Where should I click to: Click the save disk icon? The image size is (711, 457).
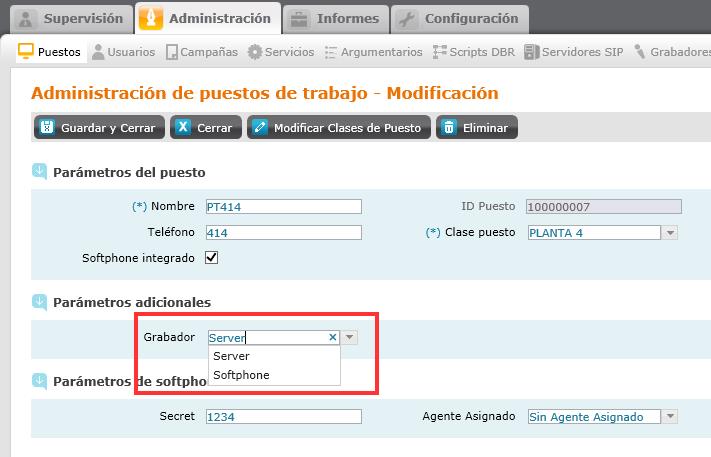coord(47,127)
